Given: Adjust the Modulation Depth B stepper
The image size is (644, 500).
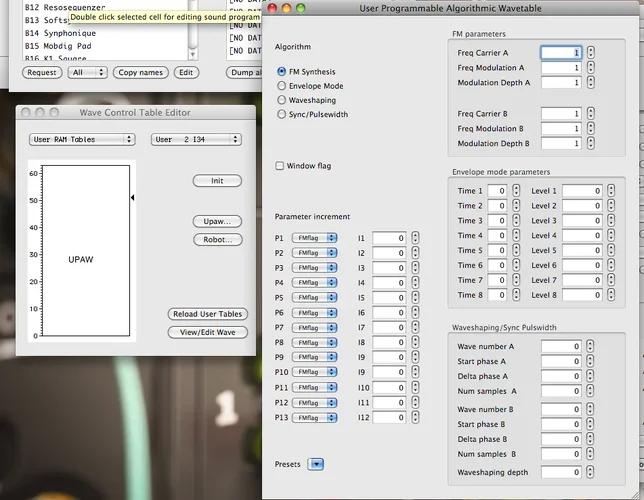Looking at the screenshot, I should pyautogui.click(x=591, y=144).
